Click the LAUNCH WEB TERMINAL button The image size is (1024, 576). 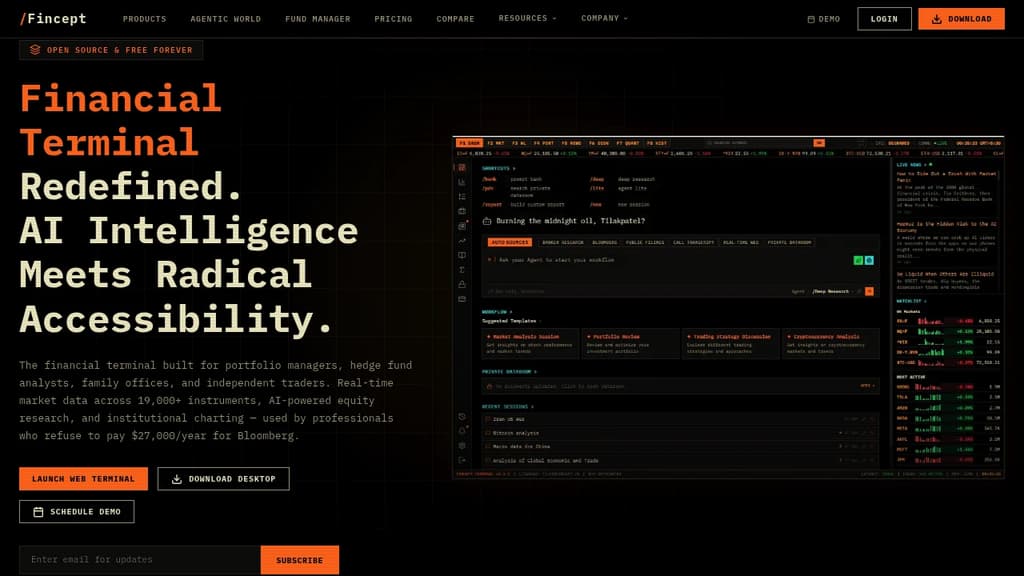(x=82, y=478)
